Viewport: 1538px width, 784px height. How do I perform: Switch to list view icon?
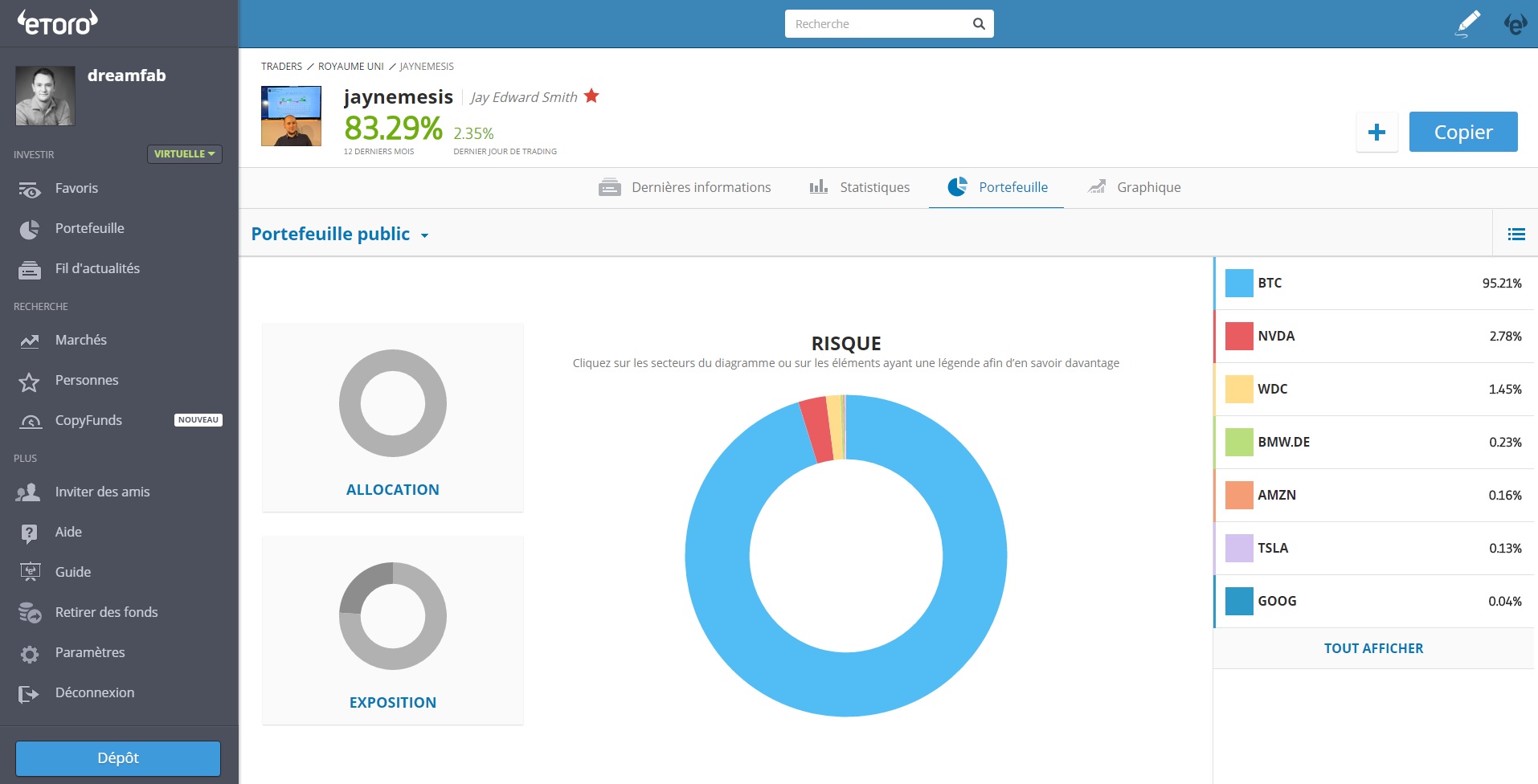(x=1516, y=234)
